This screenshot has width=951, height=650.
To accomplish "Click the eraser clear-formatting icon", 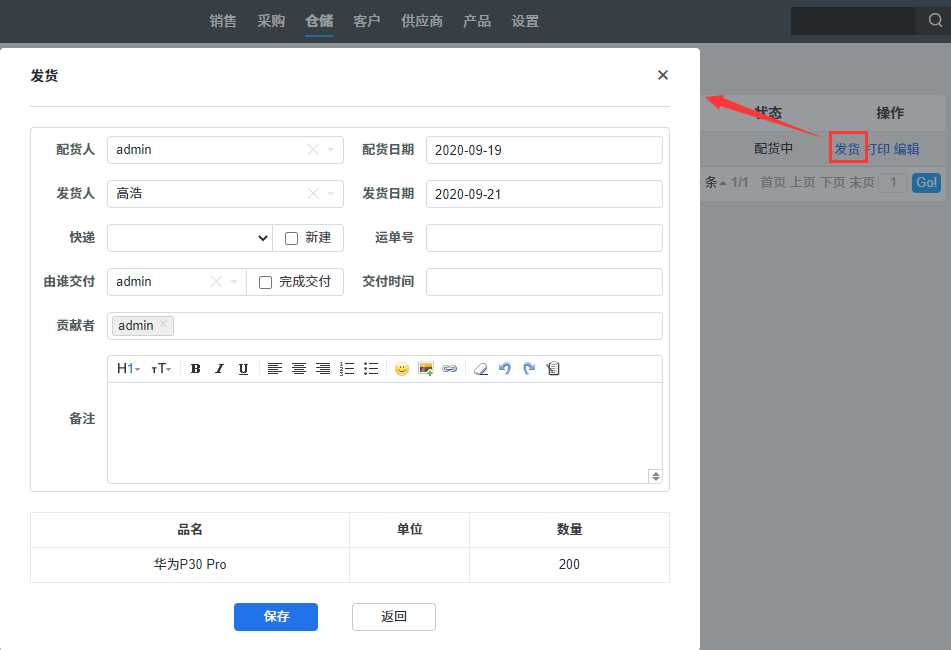I will tap(481, 369).
